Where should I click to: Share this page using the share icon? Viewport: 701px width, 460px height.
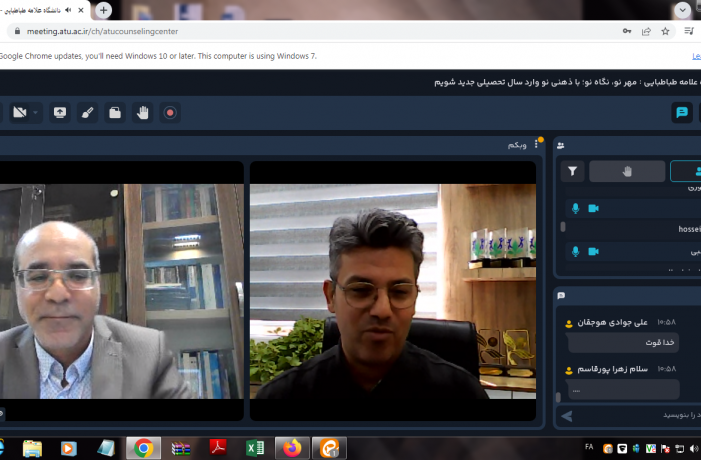(646, 31)
